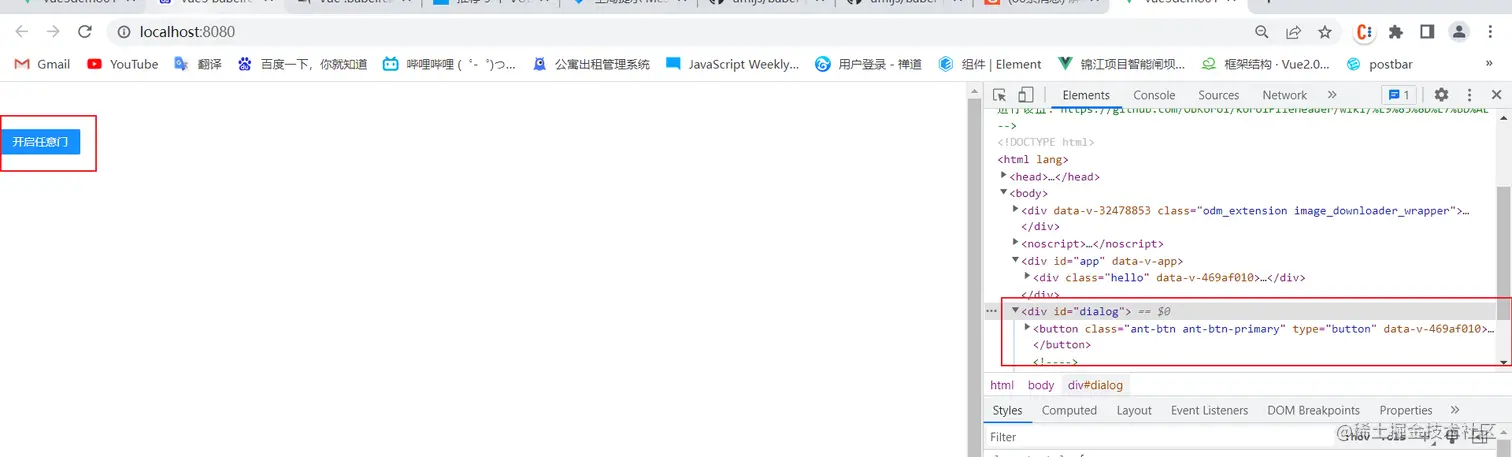Click the share page icon
This screenshot has width=1512, height=457.
click(1293, 32)
